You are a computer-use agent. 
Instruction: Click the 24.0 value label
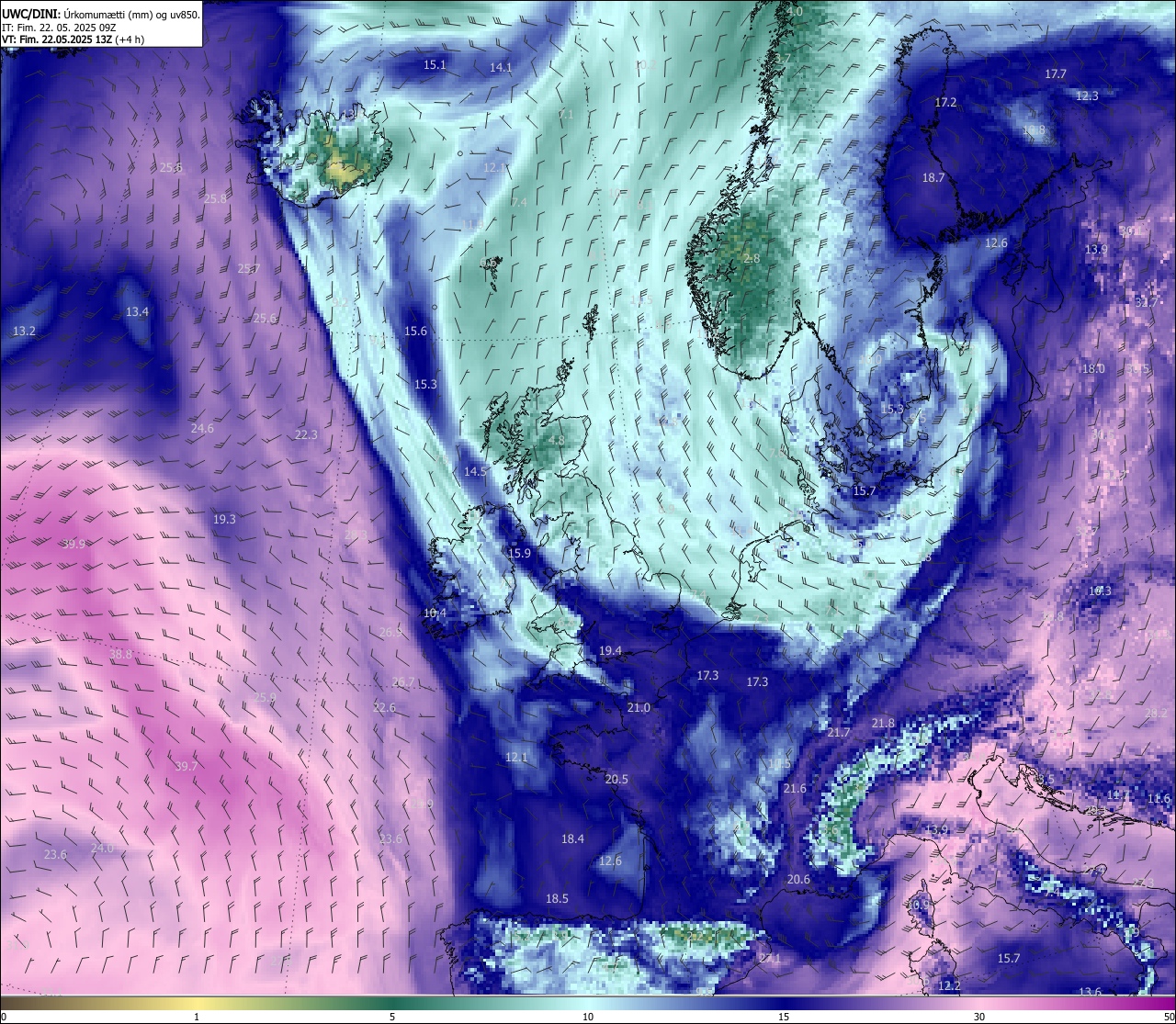(x=102, y=849)
